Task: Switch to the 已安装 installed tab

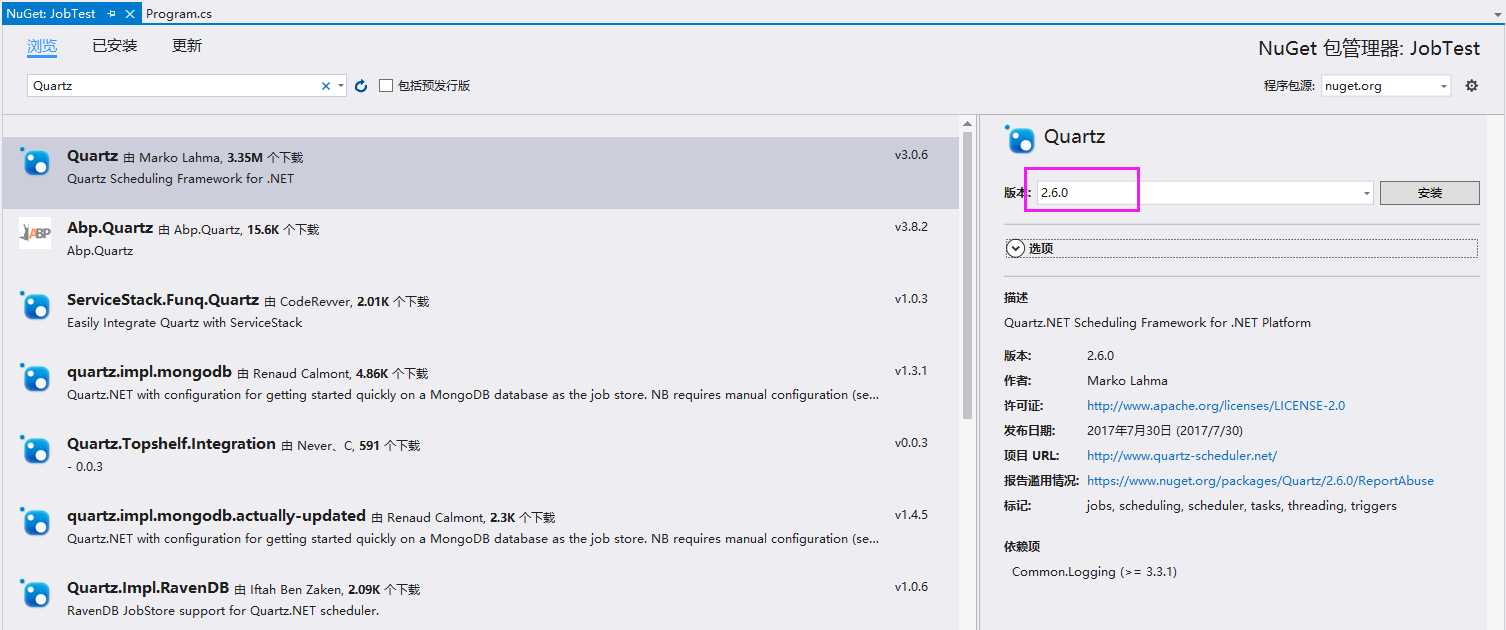Action: (115, 46)
